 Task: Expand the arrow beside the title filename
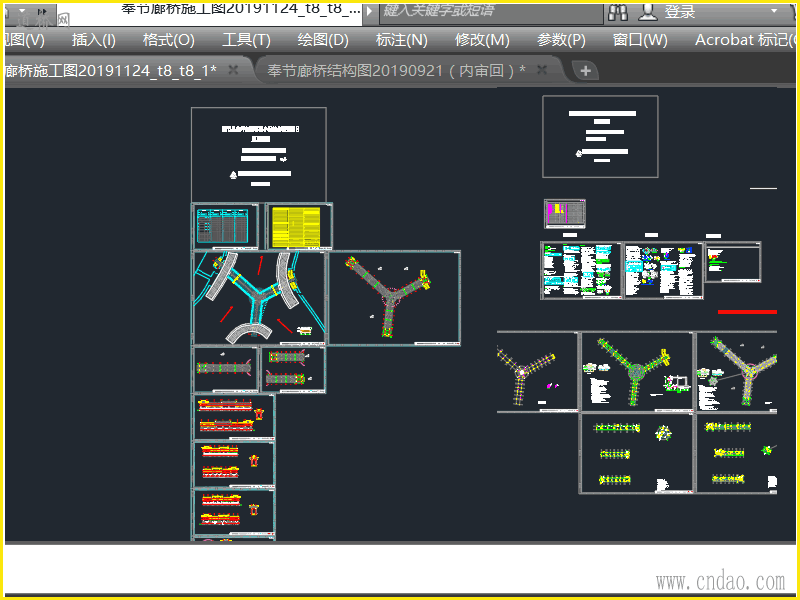[x=370, y=11]
